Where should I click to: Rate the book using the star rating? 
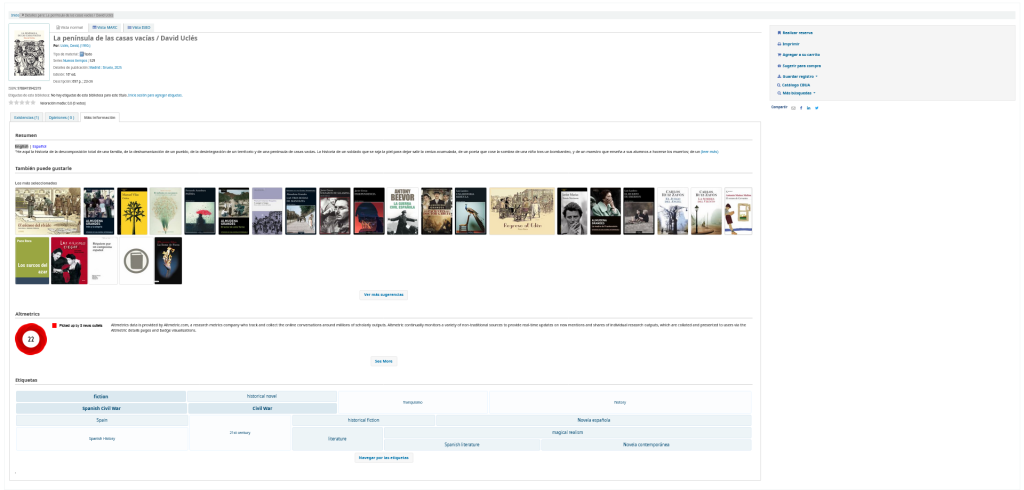pos(22,102)
